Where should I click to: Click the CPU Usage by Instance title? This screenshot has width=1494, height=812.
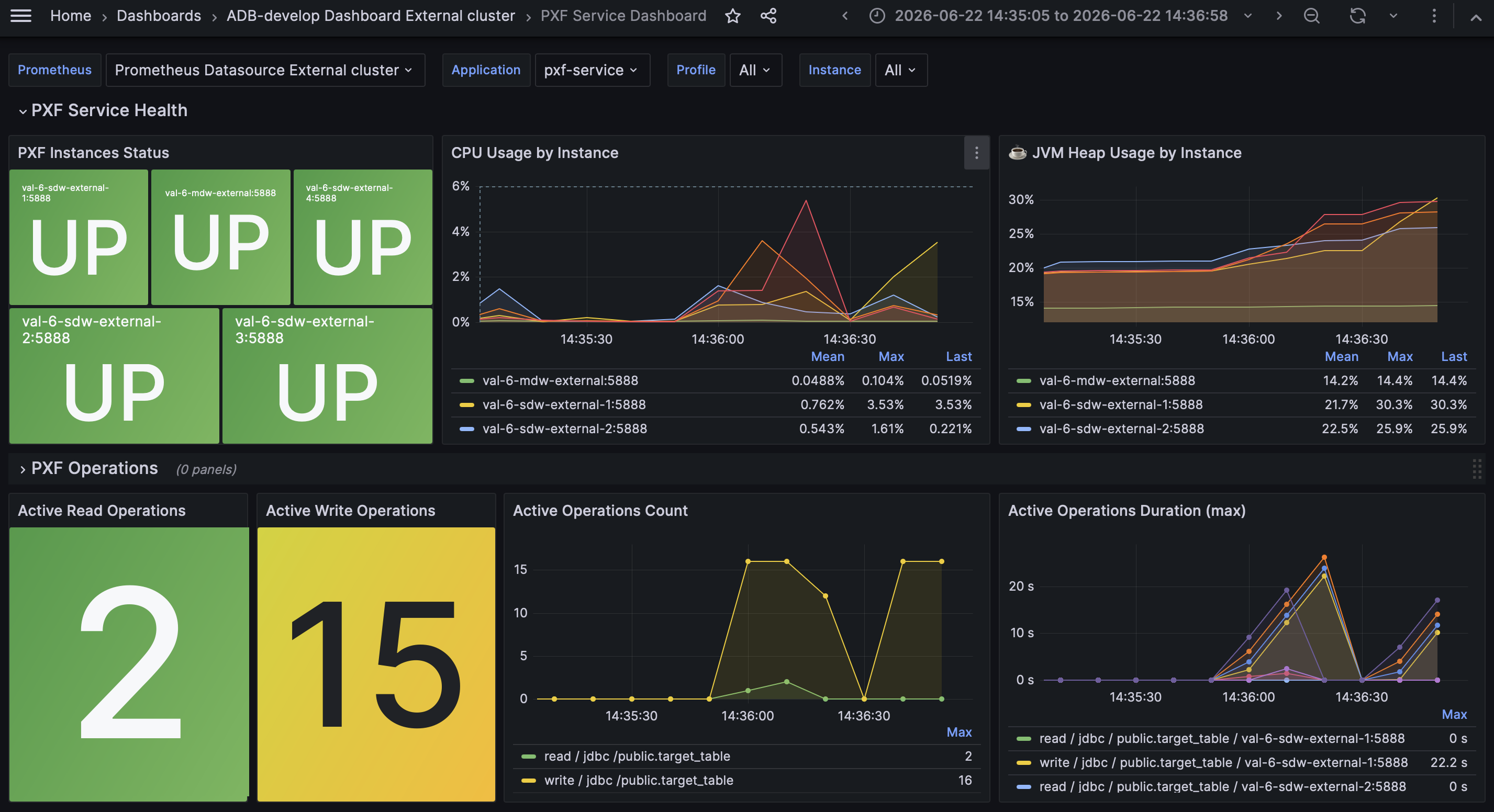pos(534,153)
